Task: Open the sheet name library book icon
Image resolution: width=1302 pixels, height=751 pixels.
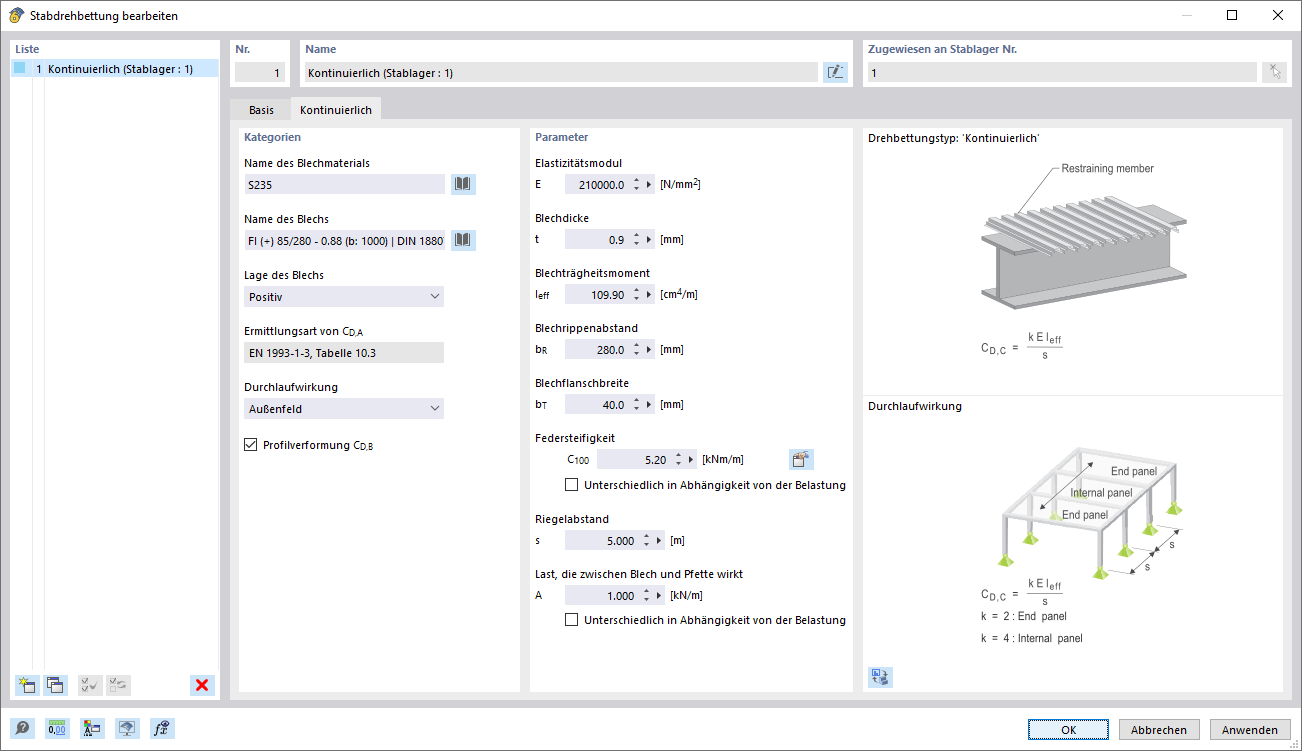Action: tap(463, 240)
